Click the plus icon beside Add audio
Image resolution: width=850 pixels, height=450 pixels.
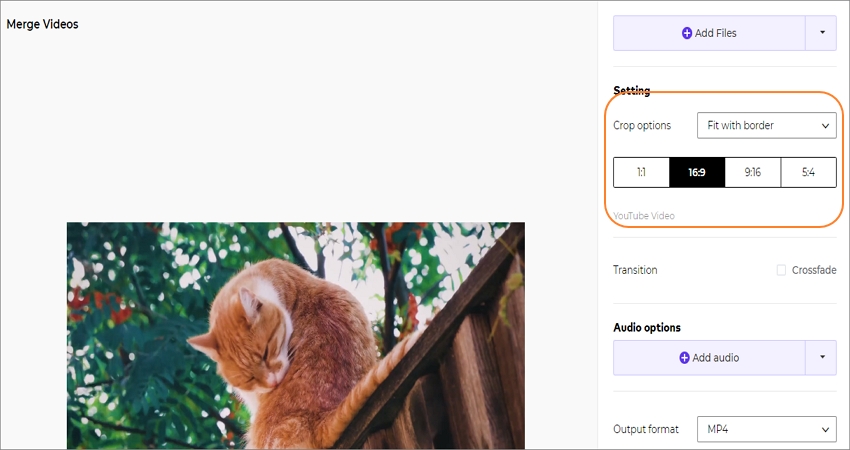(684, 358)
